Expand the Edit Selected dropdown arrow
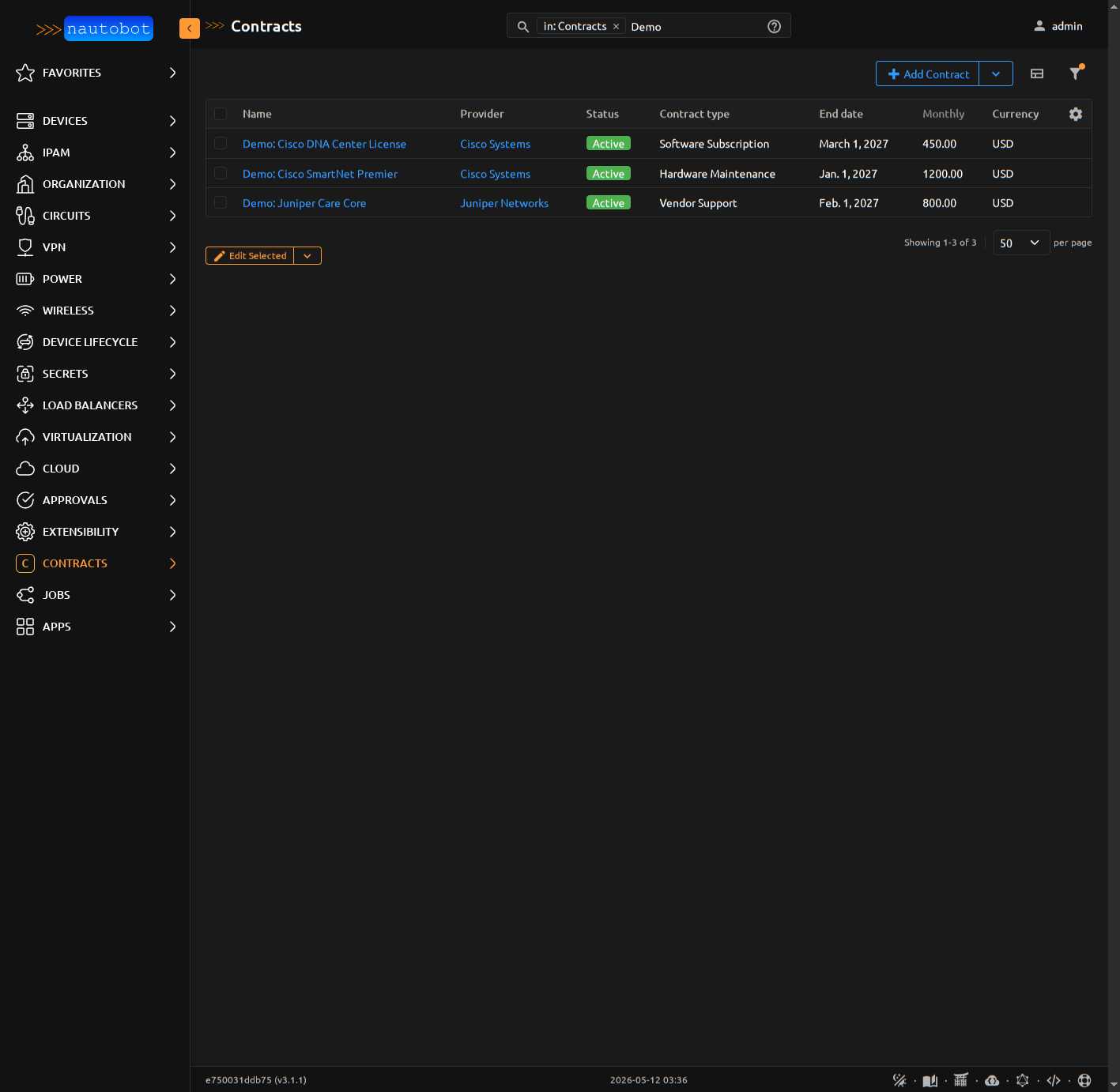 307,256
